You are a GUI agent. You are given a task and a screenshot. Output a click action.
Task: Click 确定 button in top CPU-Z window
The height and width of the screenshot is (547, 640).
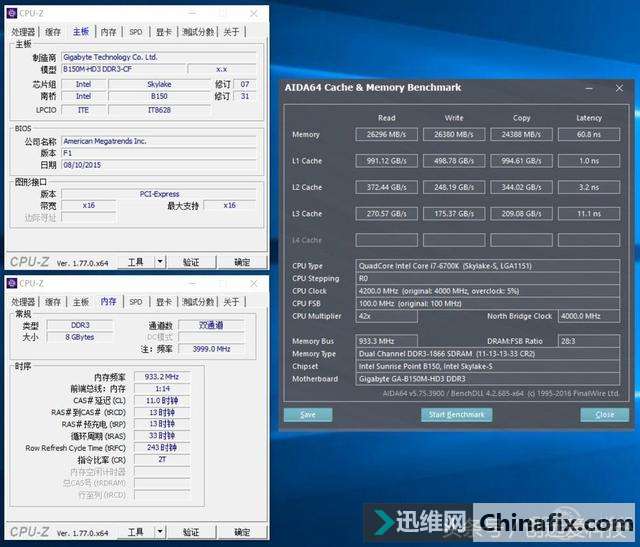(242, 262)
